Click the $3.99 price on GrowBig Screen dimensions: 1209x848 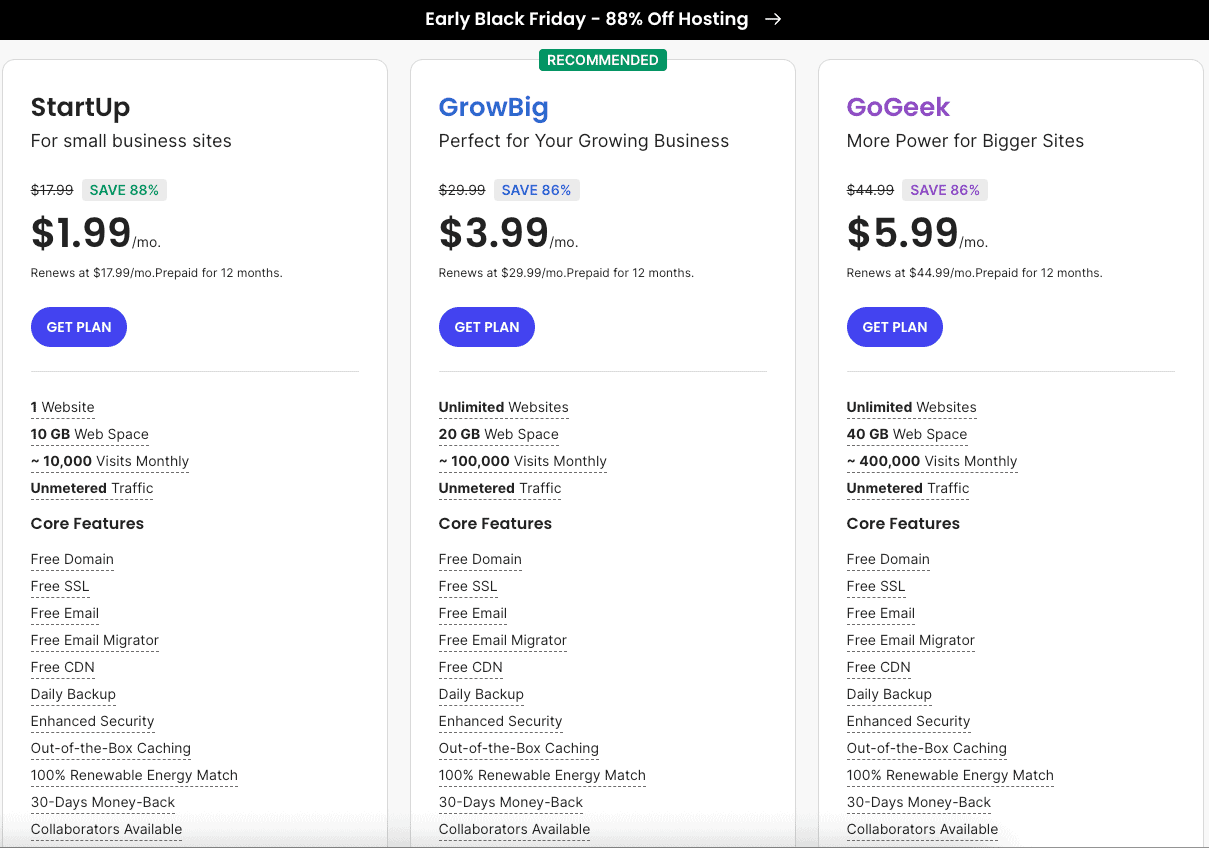click(x=494, y=232)
